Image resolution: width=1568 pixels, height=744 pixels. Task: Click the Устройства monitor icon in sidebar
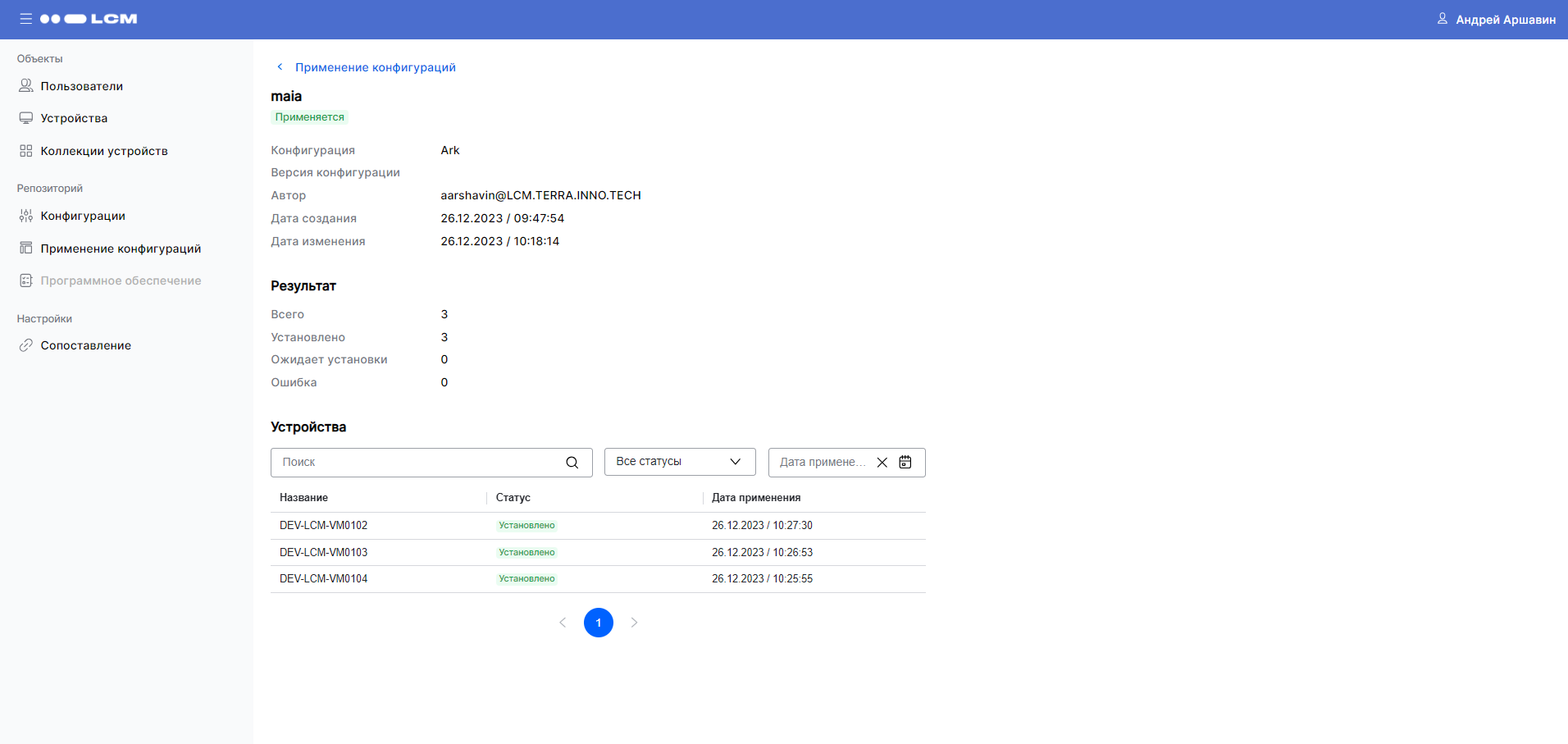(26, 118)
